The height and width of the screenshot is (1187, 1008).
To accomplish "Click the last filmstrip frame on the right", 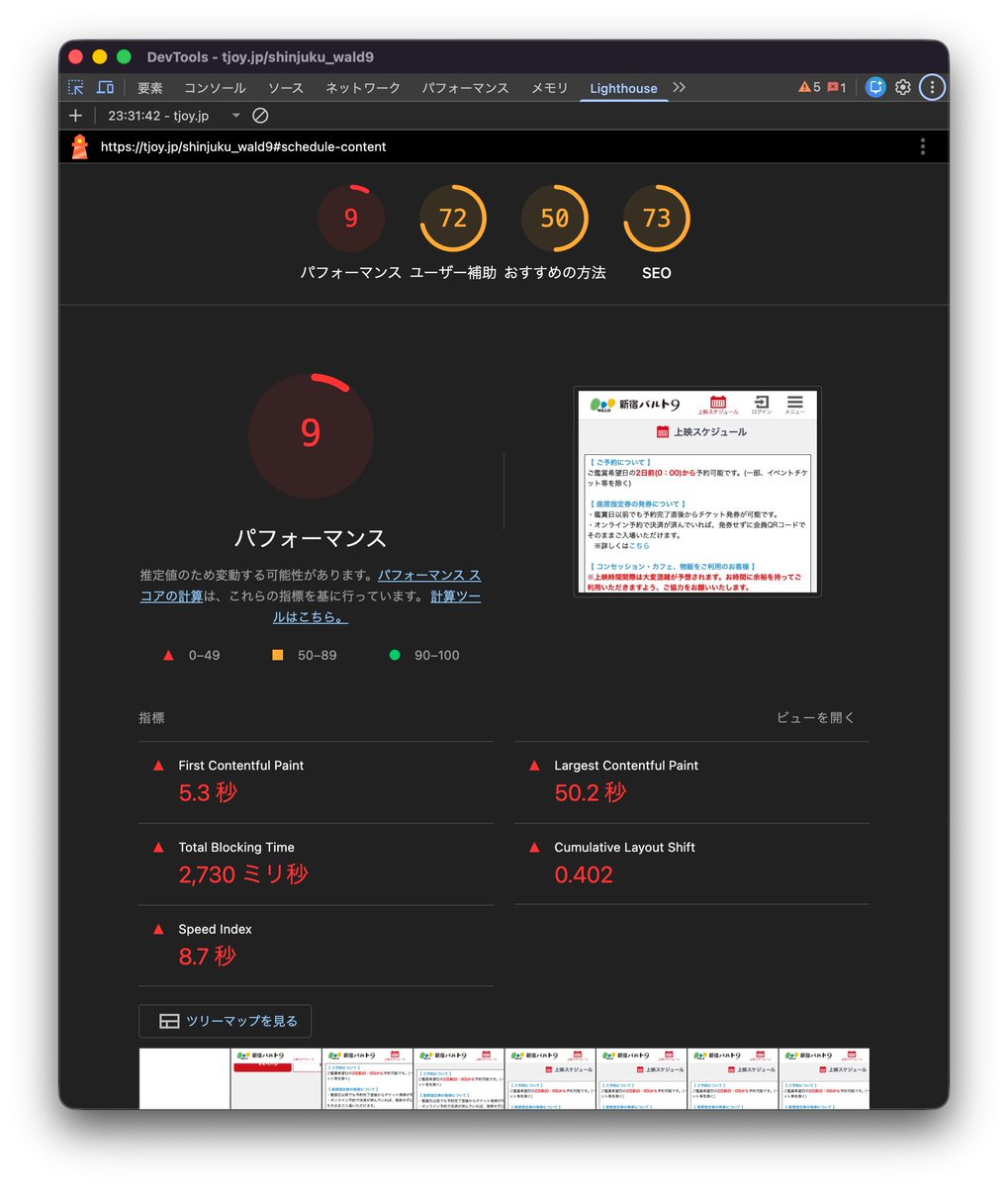I will tap(825, 1079).
